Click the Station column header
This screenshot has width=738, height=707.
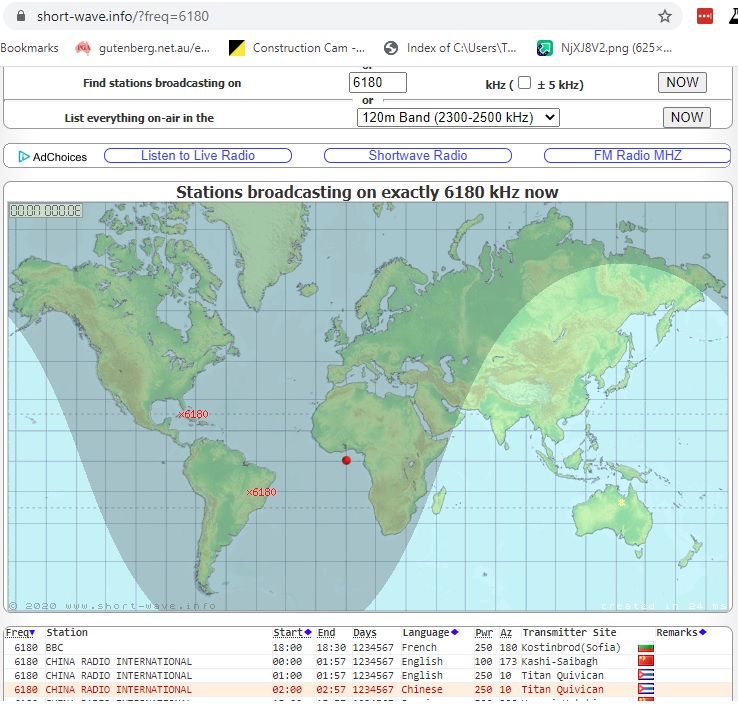click(67, 633)
